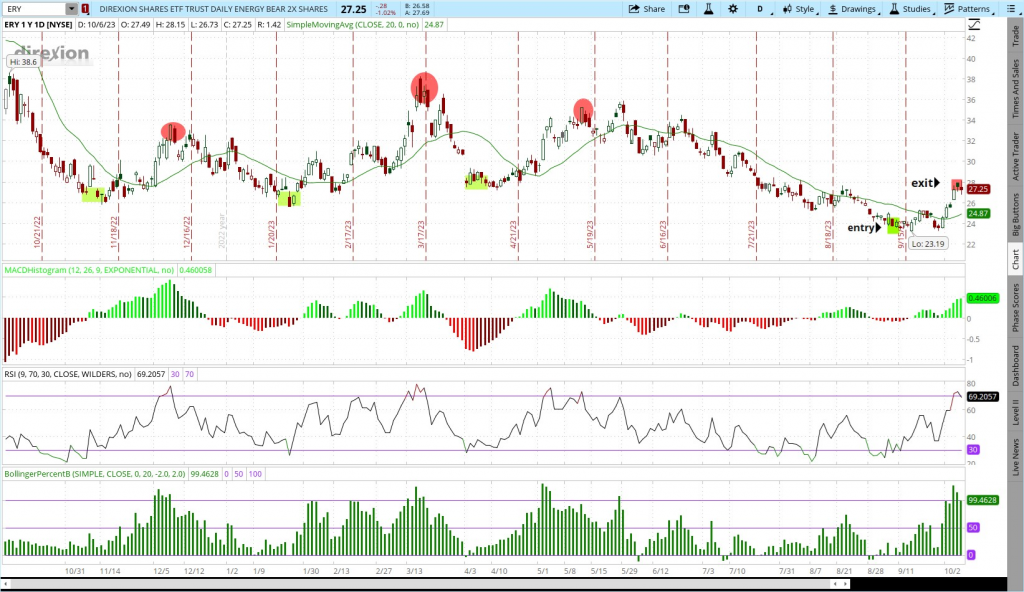The image size is (1024, 592).
Task: Open the Dashboard side tab
Action: 1016,366
